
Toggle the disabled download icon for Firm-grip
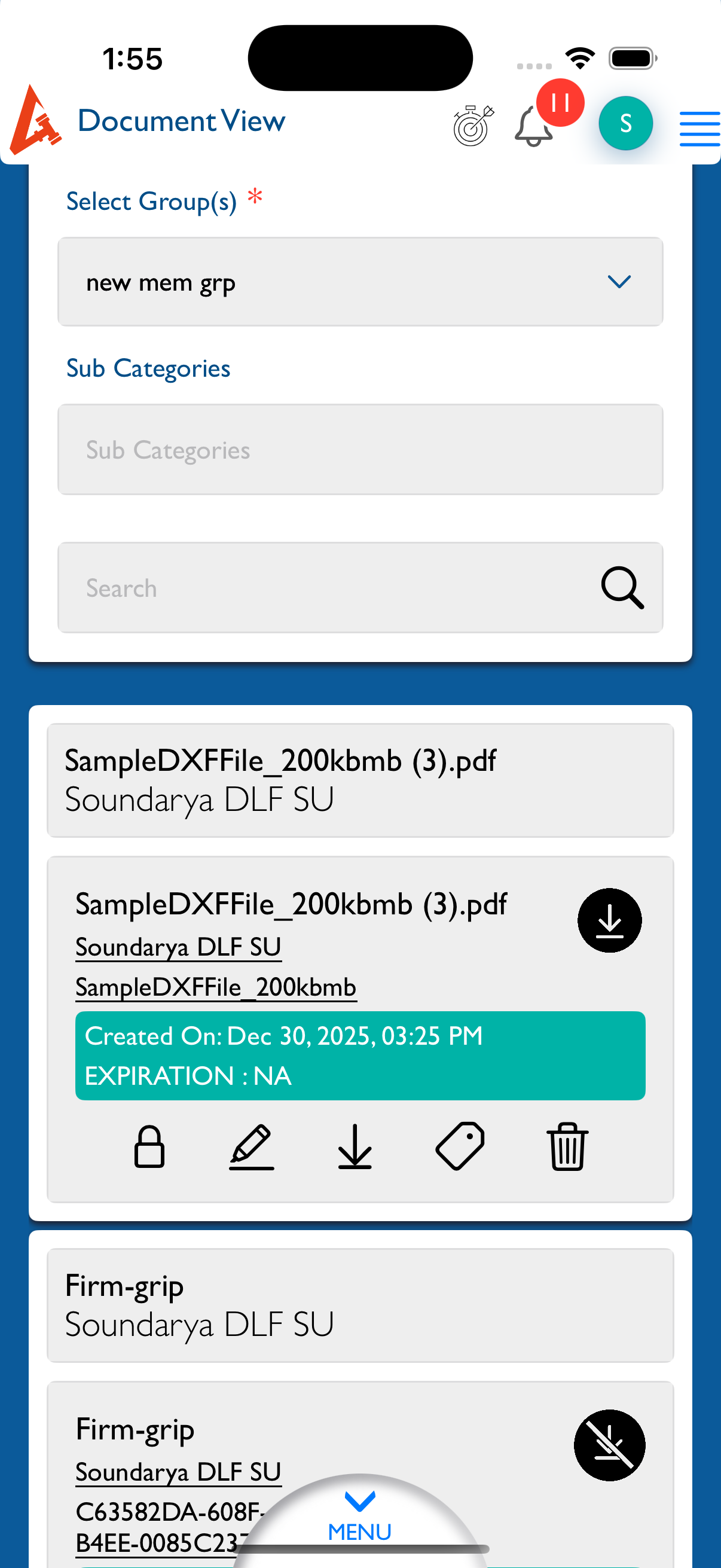coord(609,1444)
